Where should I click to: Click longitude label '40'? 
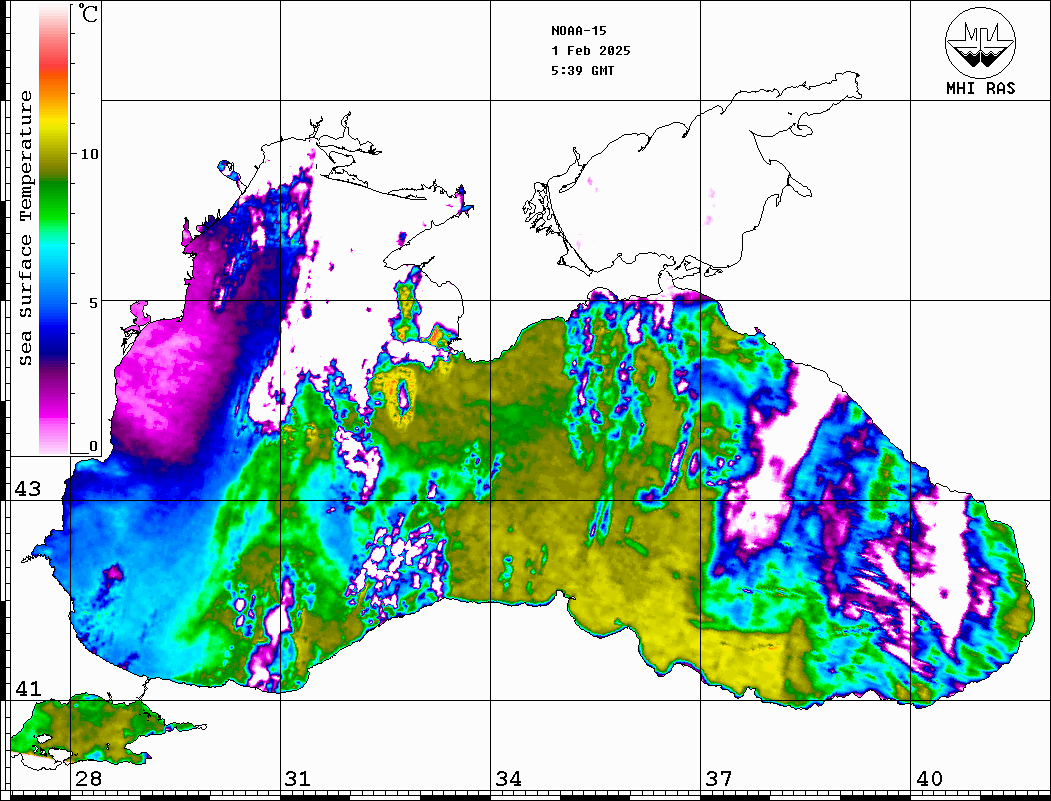(929, 778)
